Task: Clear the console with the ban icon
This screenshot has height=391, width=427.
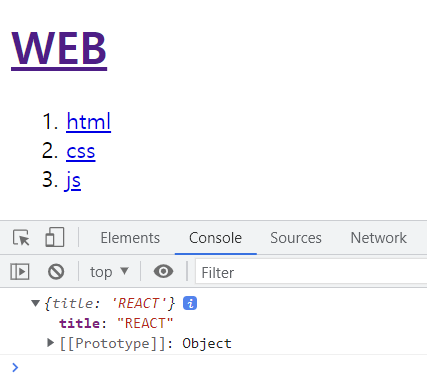Action: [x=56, y=272]
